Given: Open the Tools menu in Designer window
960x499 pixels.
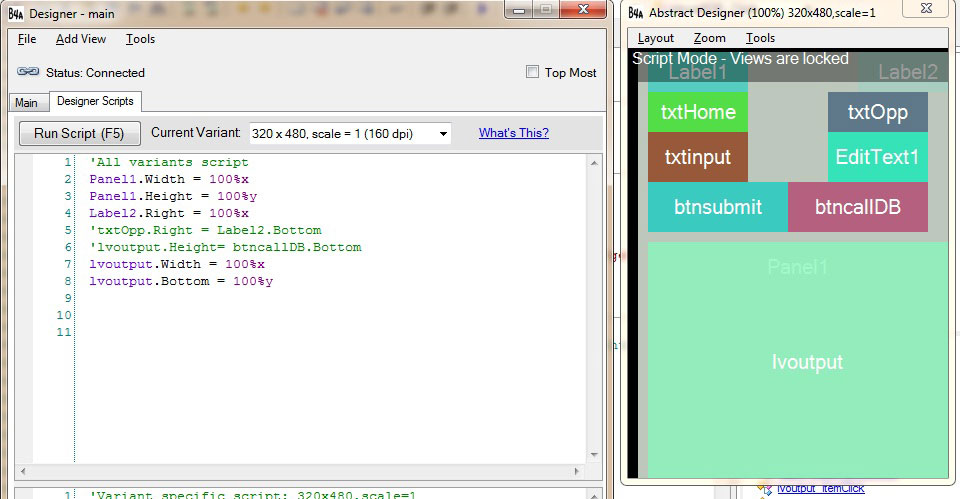Looking at the screenshot, I should coord(140,39).
